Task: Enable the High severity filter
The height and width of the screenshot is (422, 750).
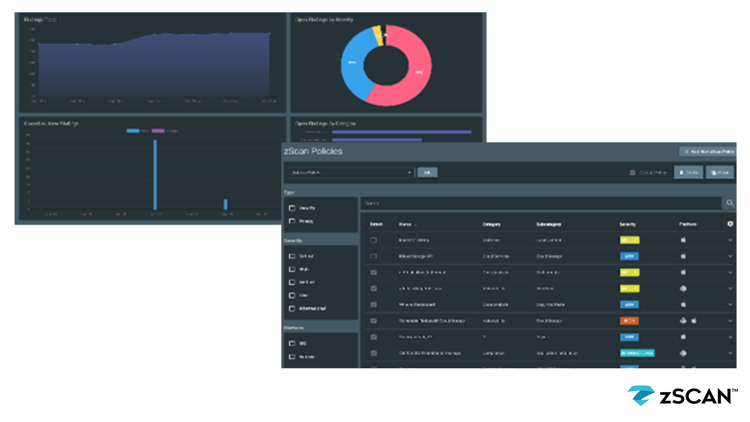Action: pyautogui.click(x=292, y=269)
